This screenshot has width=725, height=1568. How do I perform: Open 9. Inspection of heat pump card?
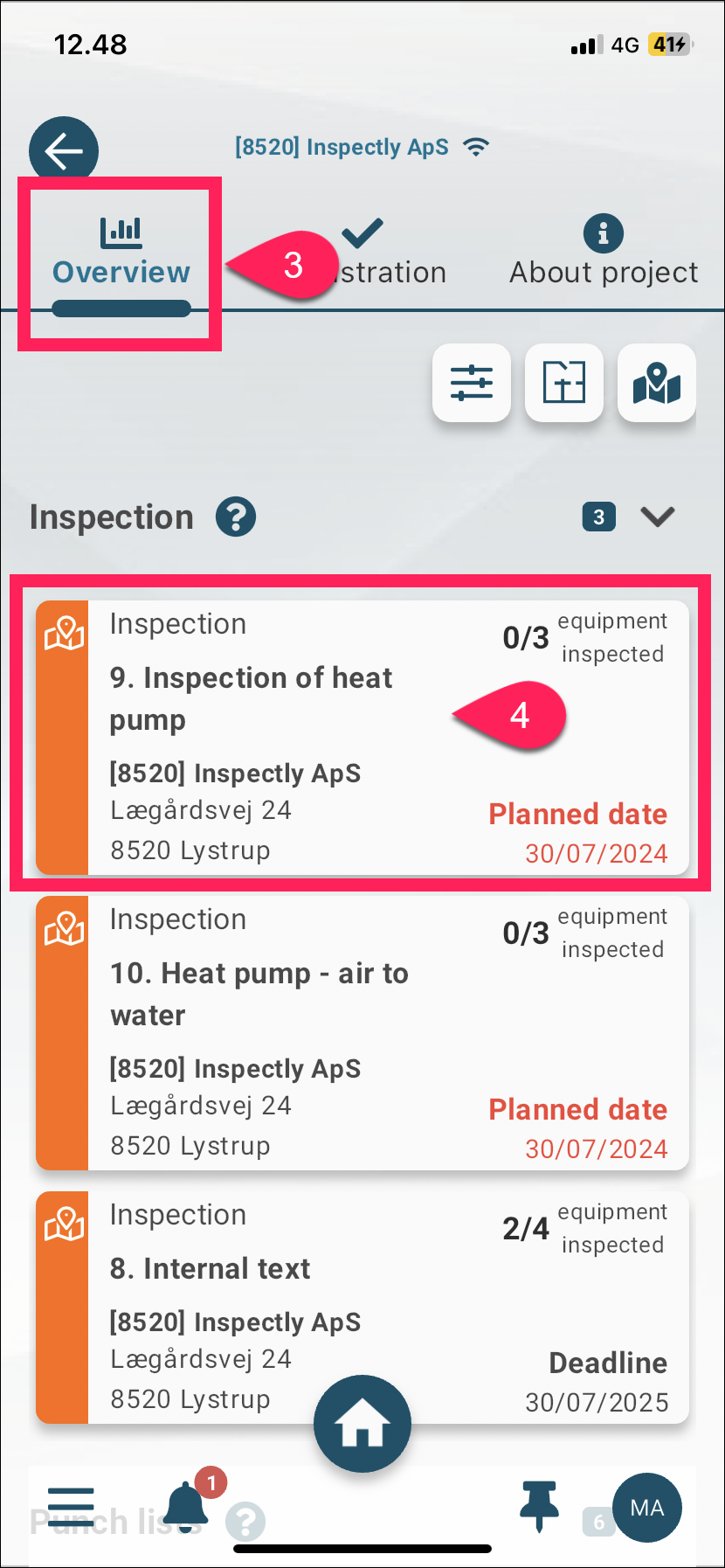pyautogui.click(x=362, y=738)
